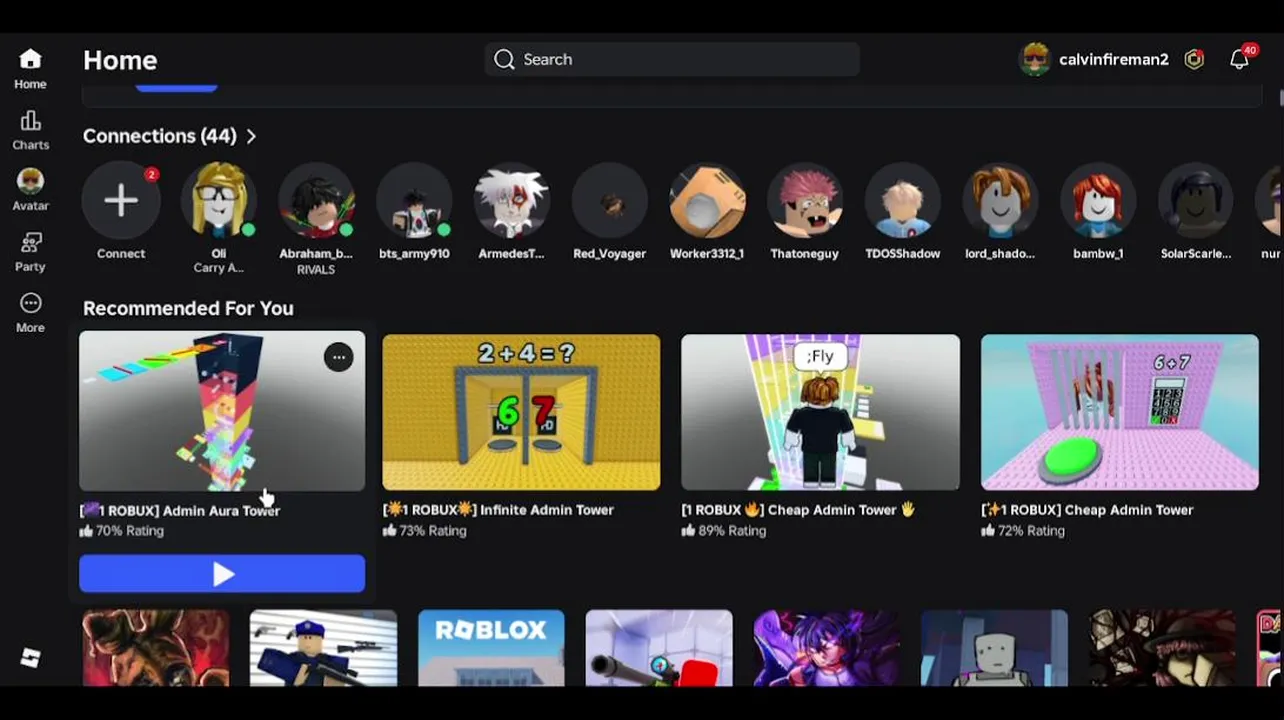Open ArmedesT connection avatar
Viewport: 1284px width, 720px height.
[x=512, y=200]
